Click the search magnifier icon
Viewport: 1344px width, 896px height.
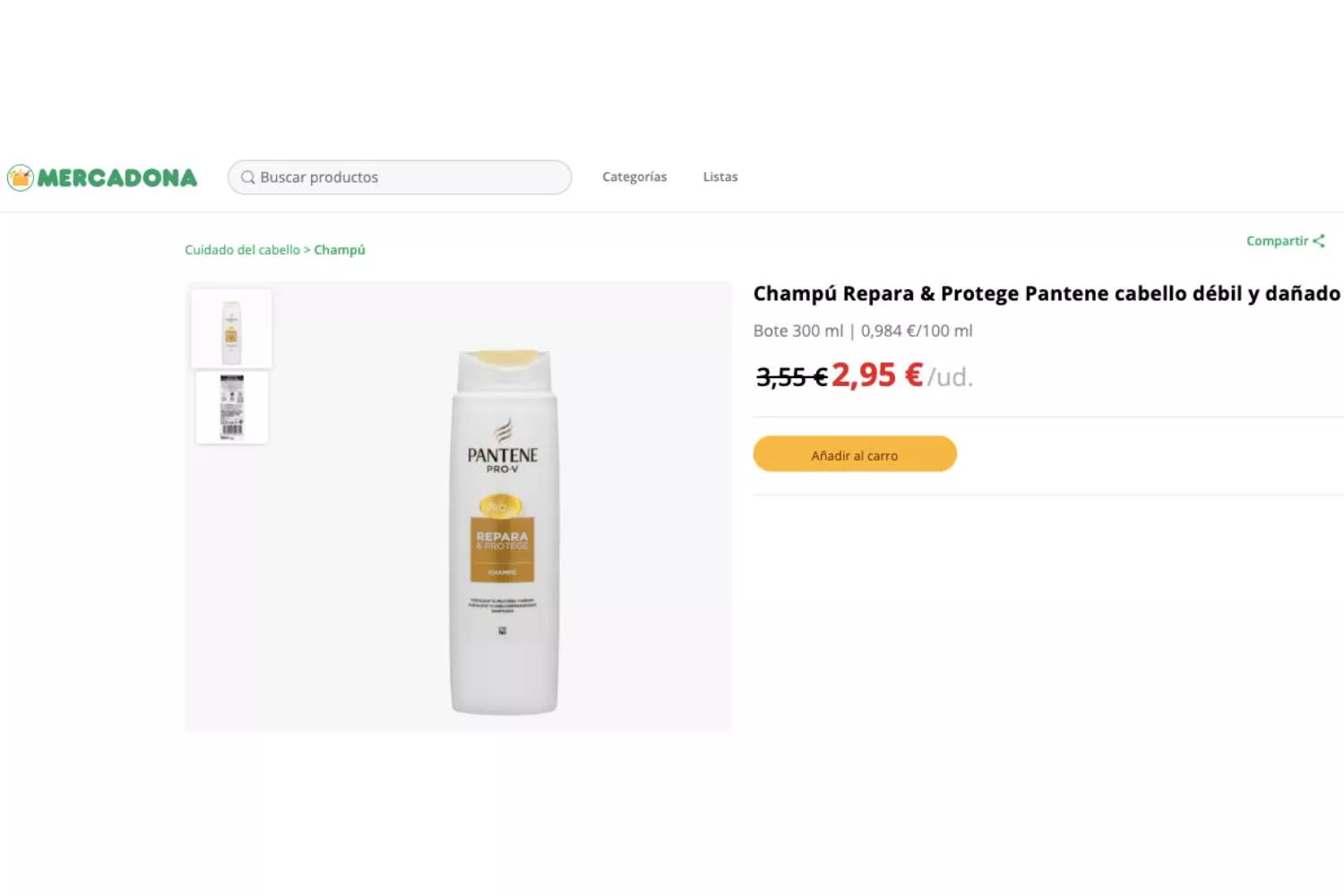point(248,177)
